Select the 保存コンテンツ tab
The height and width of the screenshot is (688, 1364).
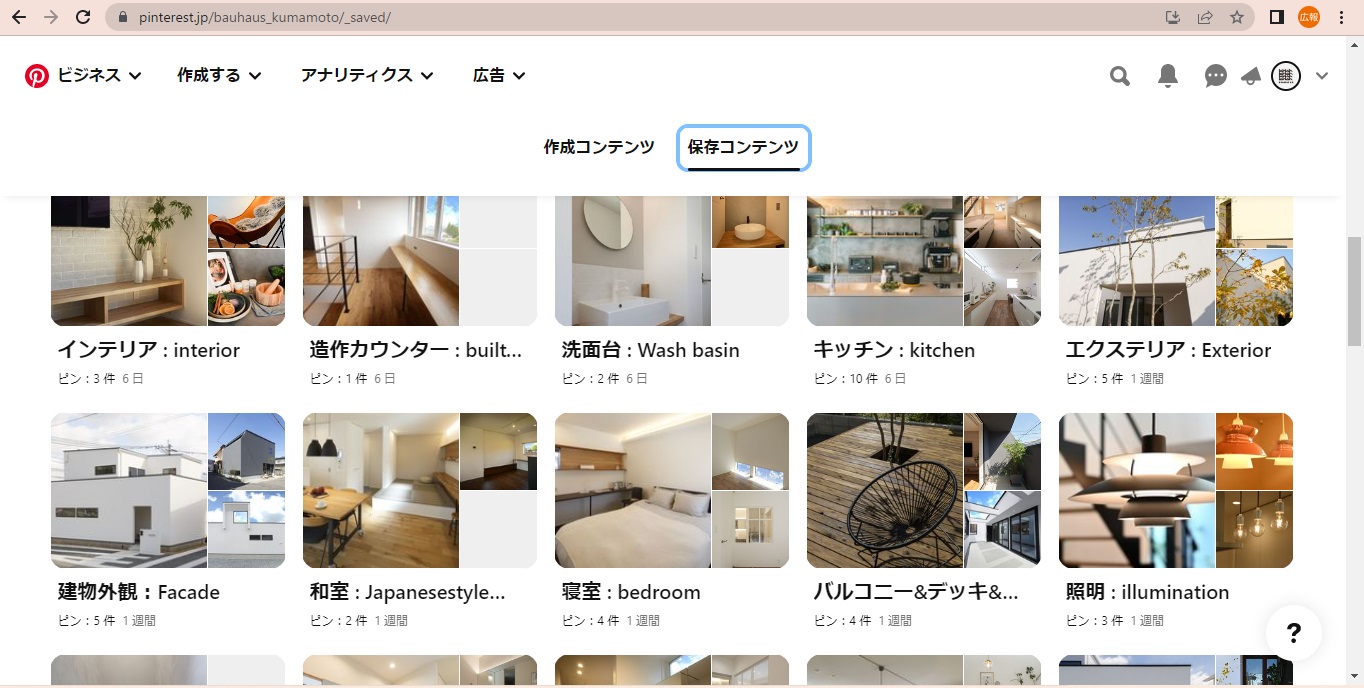(x=743, y=148)
